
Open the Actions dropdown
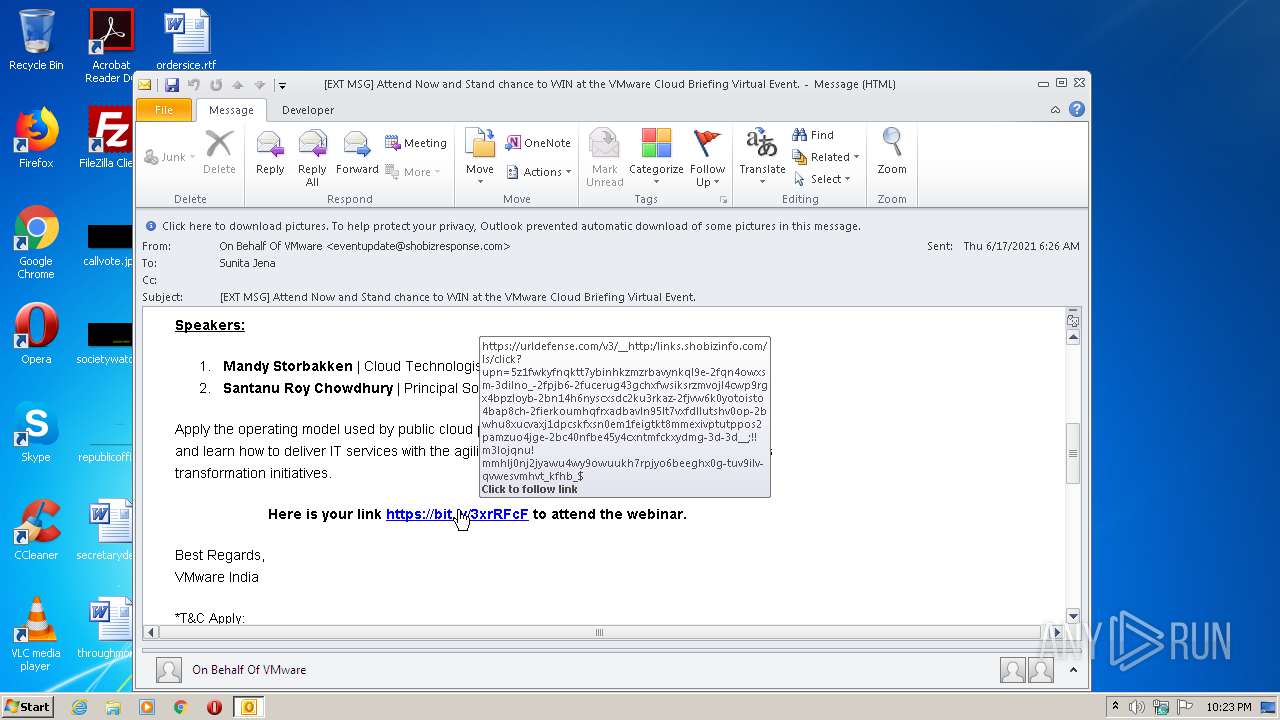click(x=538, y=172)
